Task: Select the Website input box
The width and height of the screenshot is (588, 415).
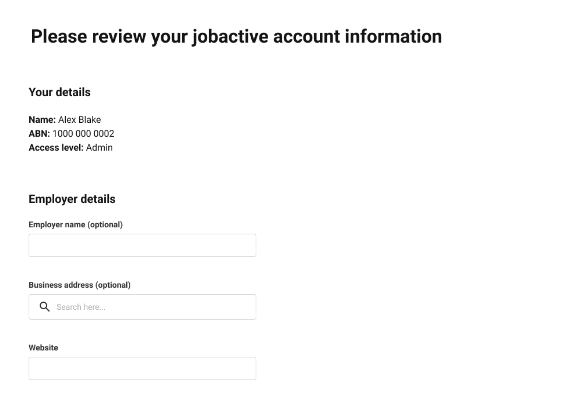Action: [142, 368]
